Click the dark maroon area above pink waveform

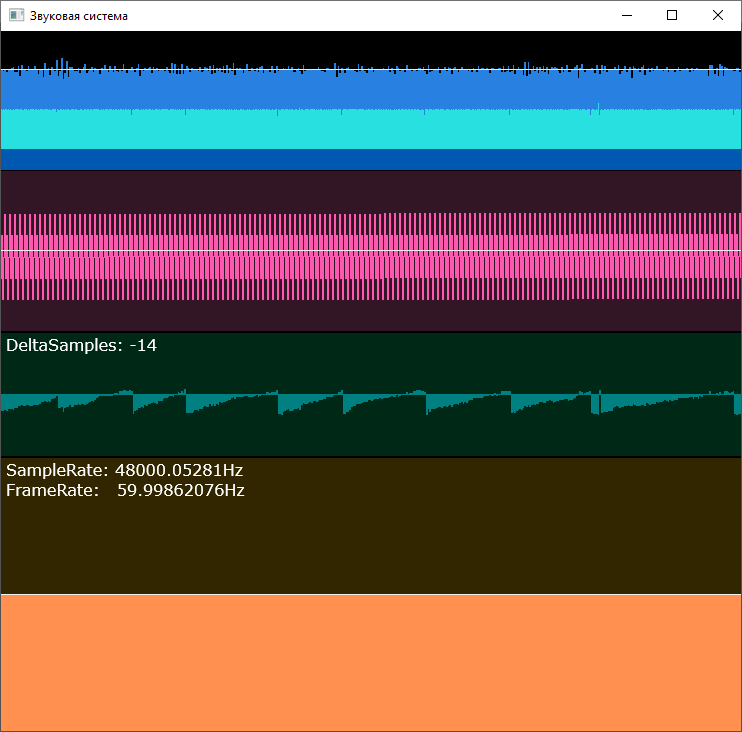370,190
